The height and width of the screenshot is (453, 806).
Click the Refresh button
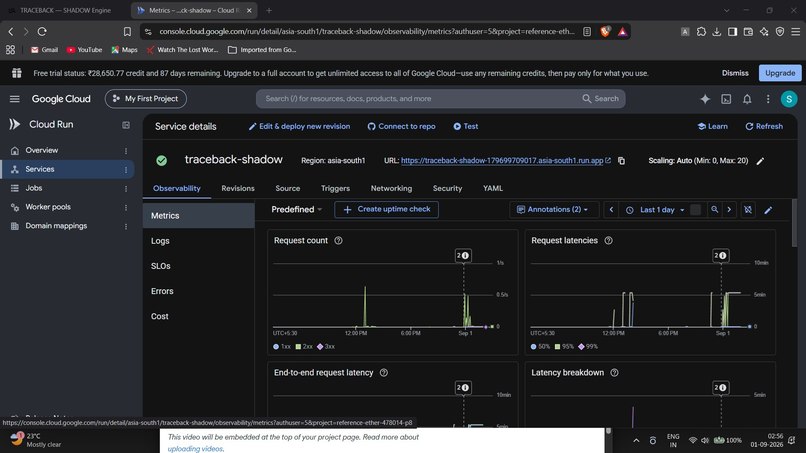(764, 126)
